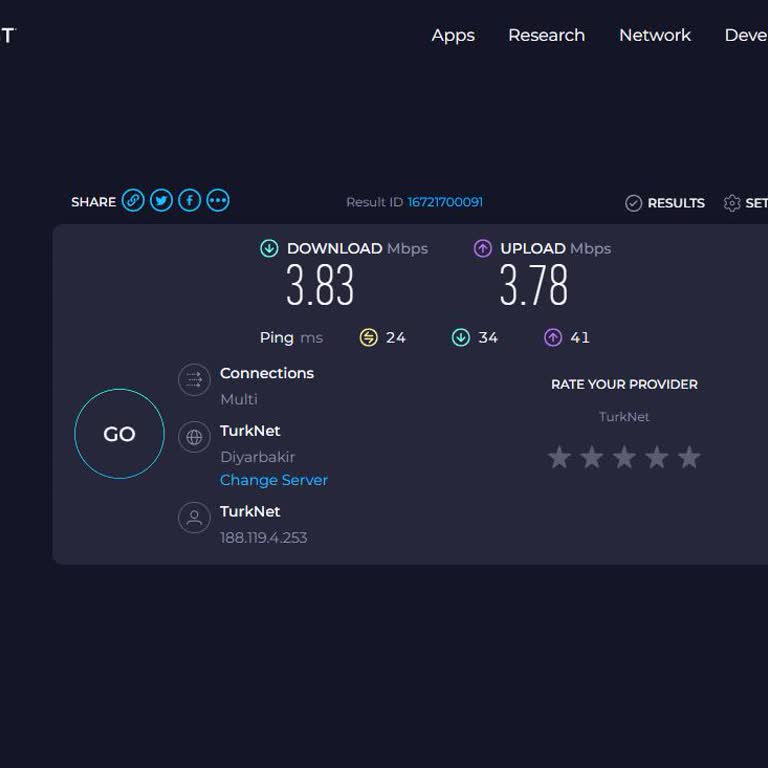The width and height of the screenshot is (768, 768).
Task: Copy the result link via share link icon
Action: (x=133, y=201)
